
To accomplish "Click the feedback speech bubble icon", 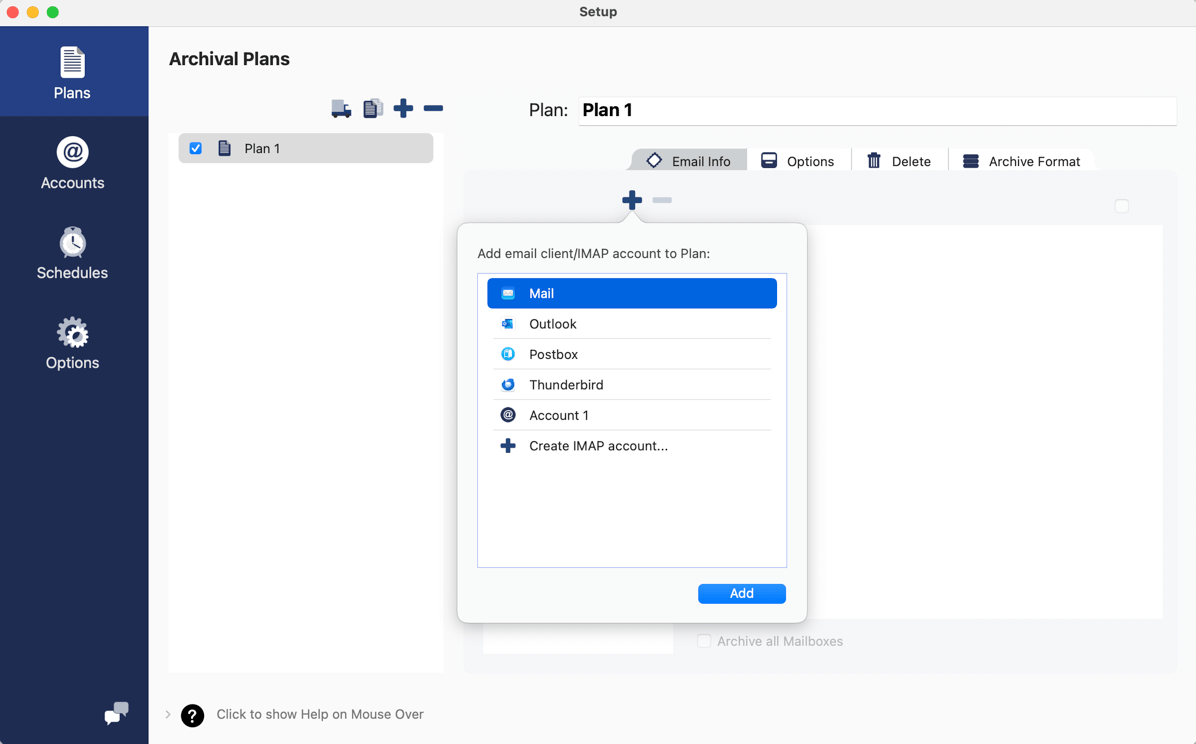I will pos(115,714).
